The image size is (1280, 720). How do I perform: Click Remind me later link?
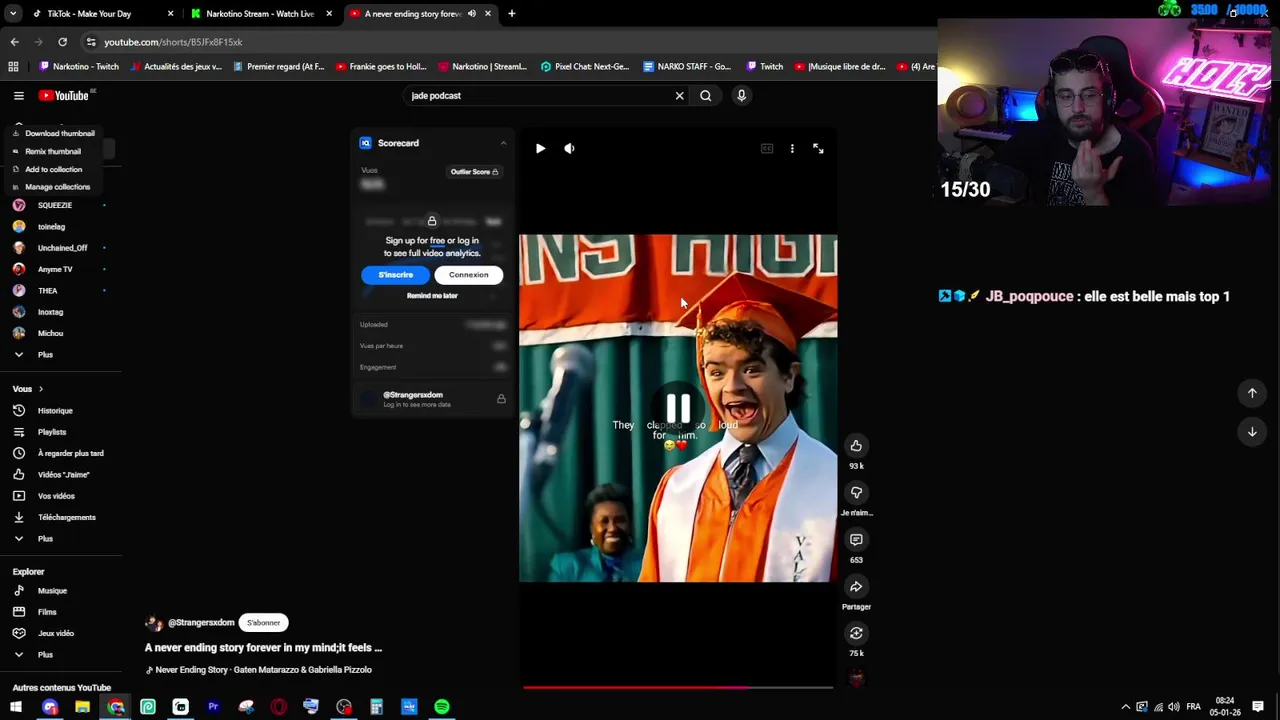(432, 296)
